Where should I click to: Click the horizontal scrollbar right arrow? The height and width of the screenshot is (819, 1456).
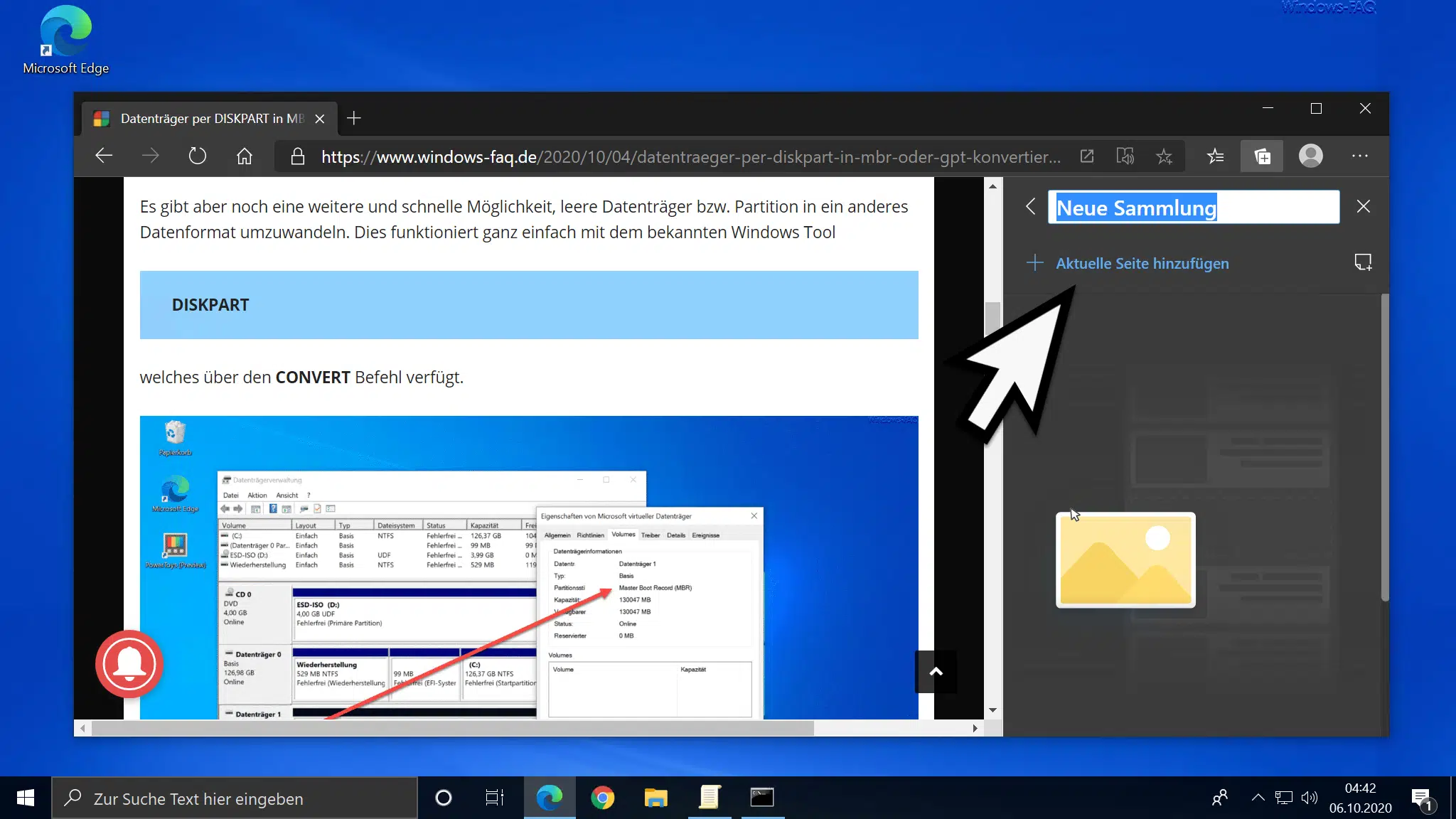(975, 728)
